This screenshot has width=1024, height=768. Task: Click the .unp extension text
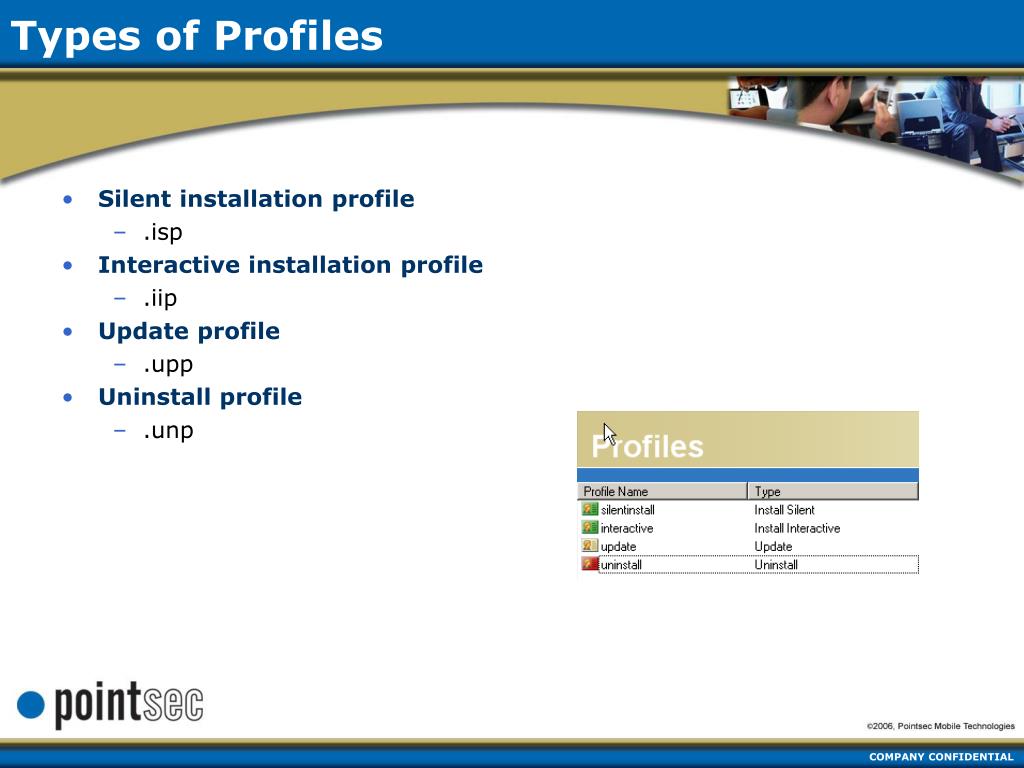(168, 431)
